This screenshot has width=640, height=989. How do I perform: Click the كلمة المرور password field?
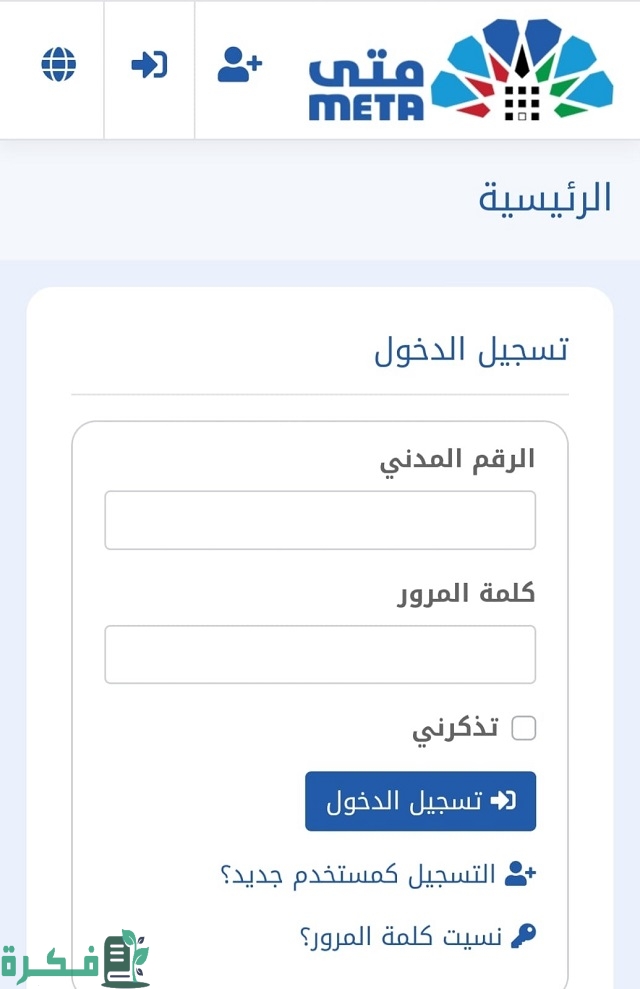(320, 653)
